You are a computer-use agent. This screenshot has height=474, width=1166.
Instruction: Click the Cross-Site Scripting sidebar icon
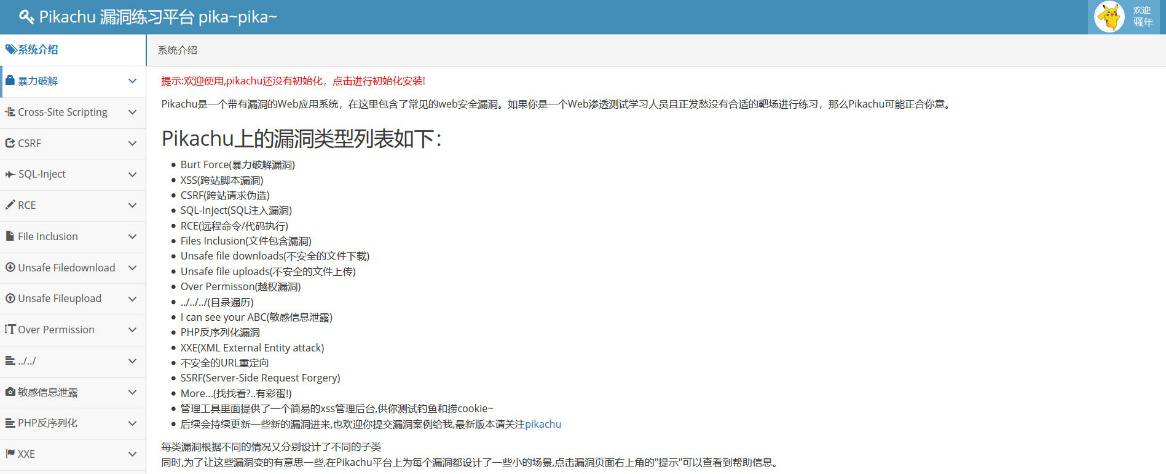click(10, 112)
